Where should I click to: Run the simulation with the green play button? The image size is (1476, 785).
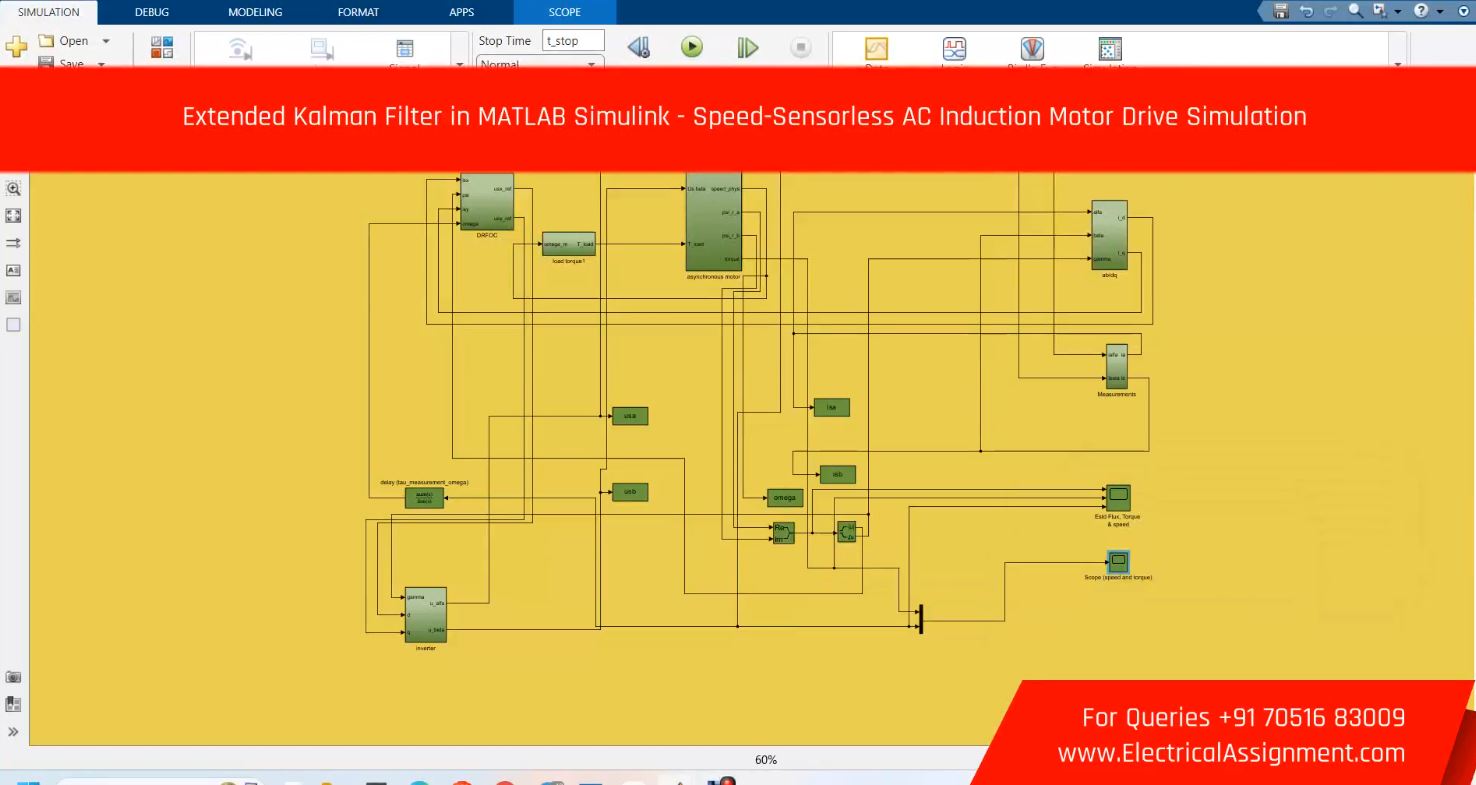[692, 47]
